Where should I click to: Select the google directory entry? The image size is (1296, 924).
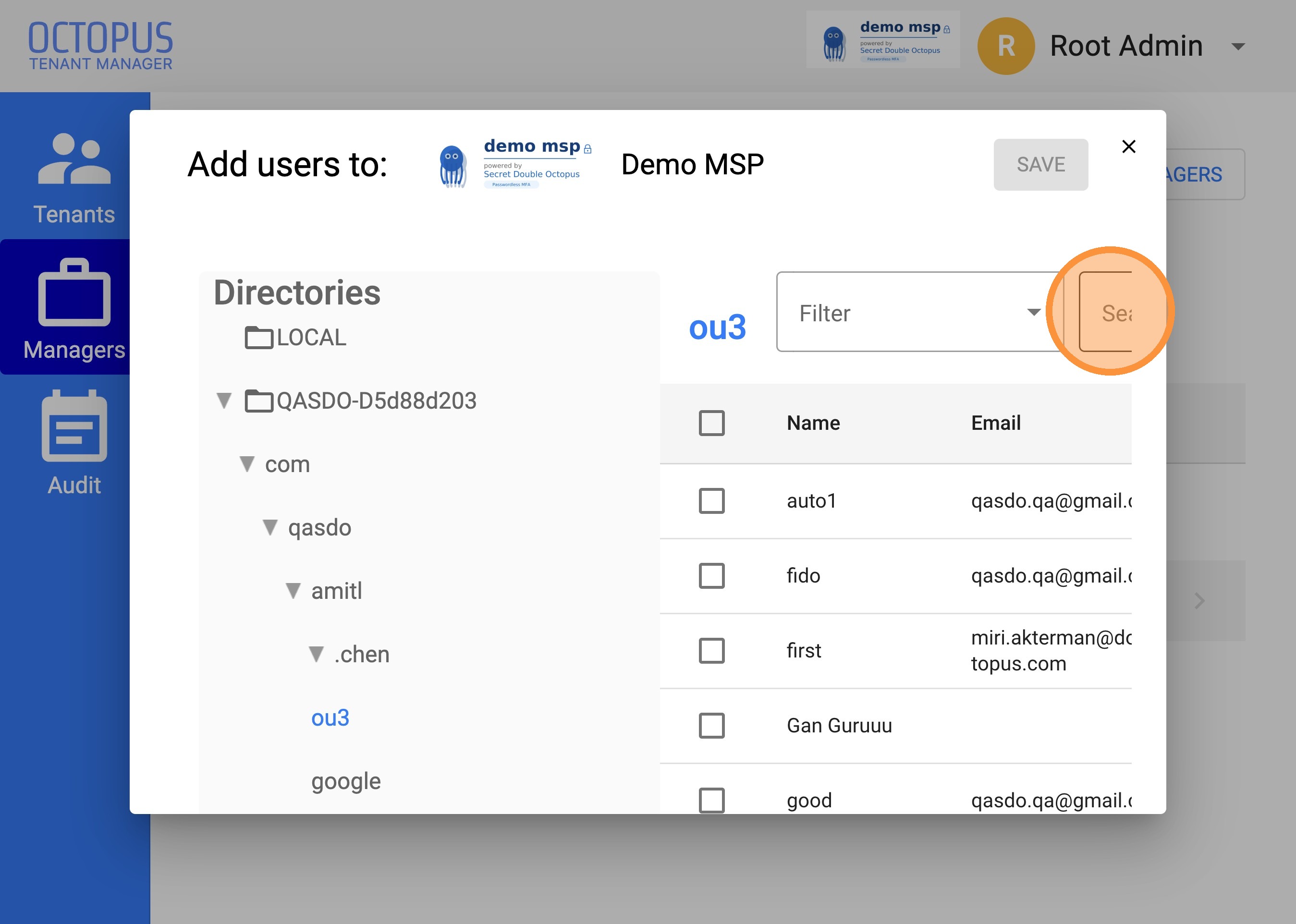346,782
